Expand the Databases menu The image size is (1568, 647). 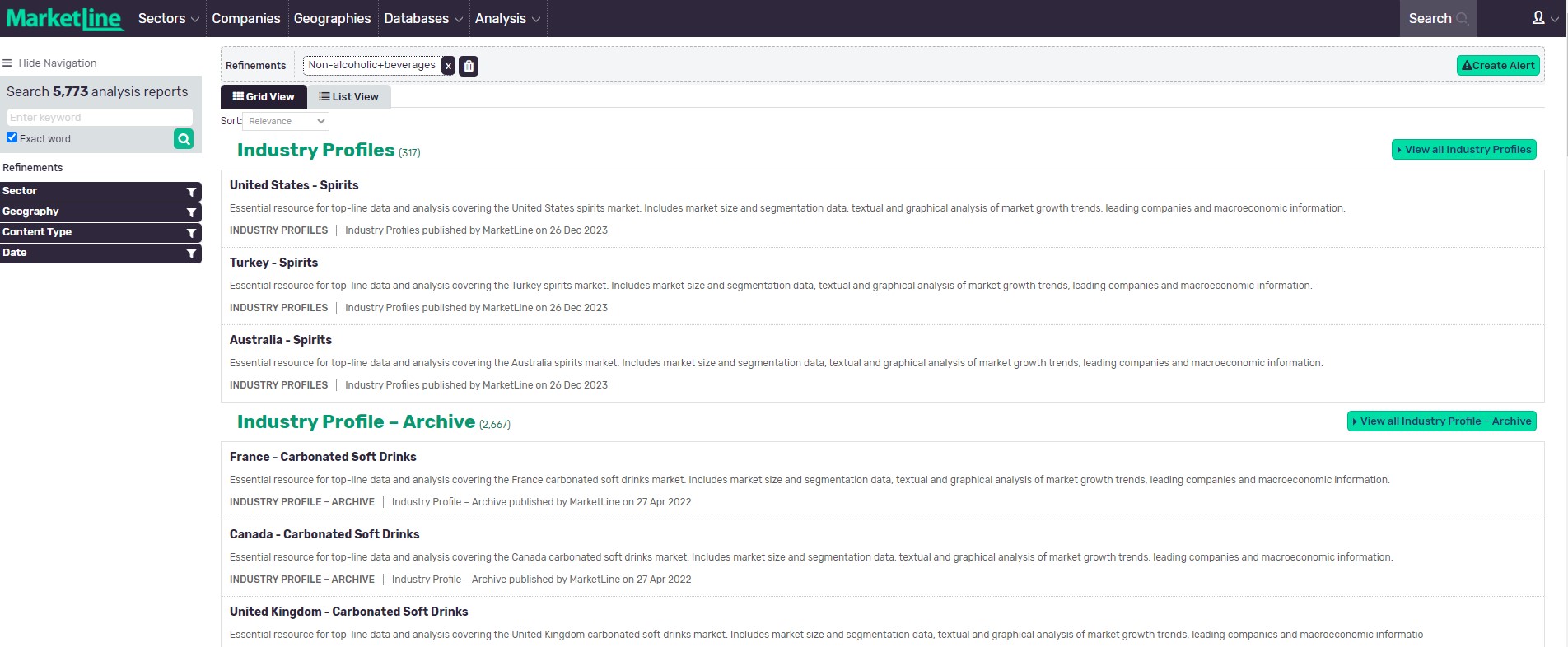(x=422, y=18)
